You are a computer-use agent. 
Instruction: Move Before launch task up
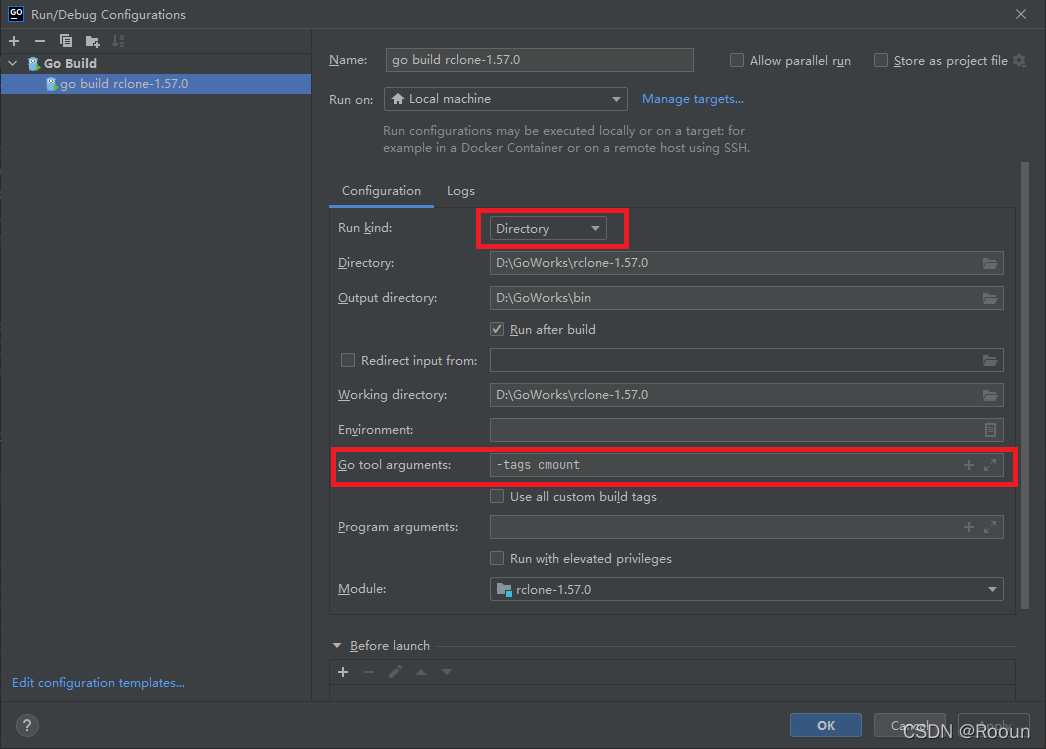(421, 672)
